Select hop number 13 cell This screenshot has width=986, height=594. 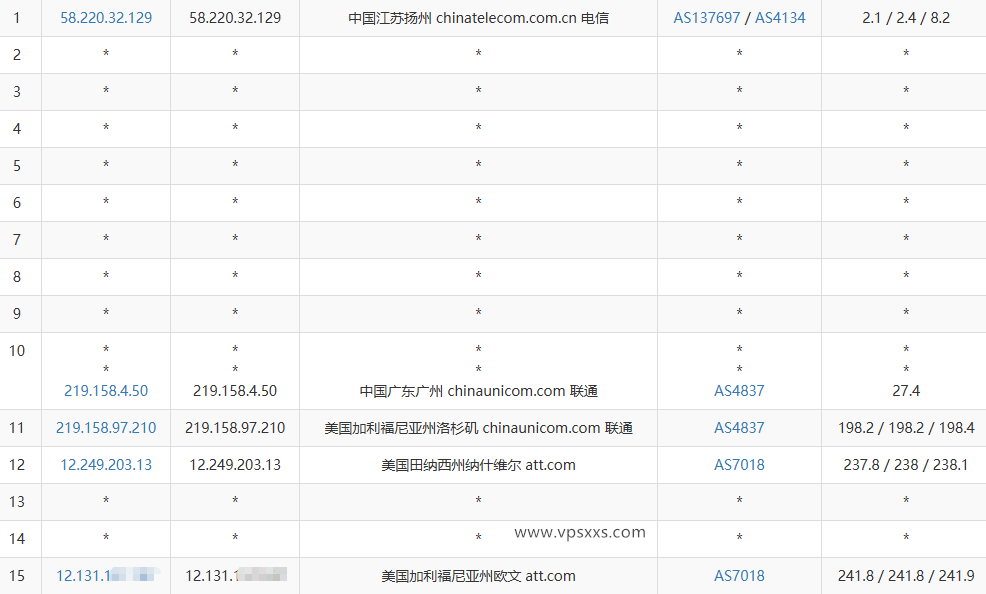20,502
